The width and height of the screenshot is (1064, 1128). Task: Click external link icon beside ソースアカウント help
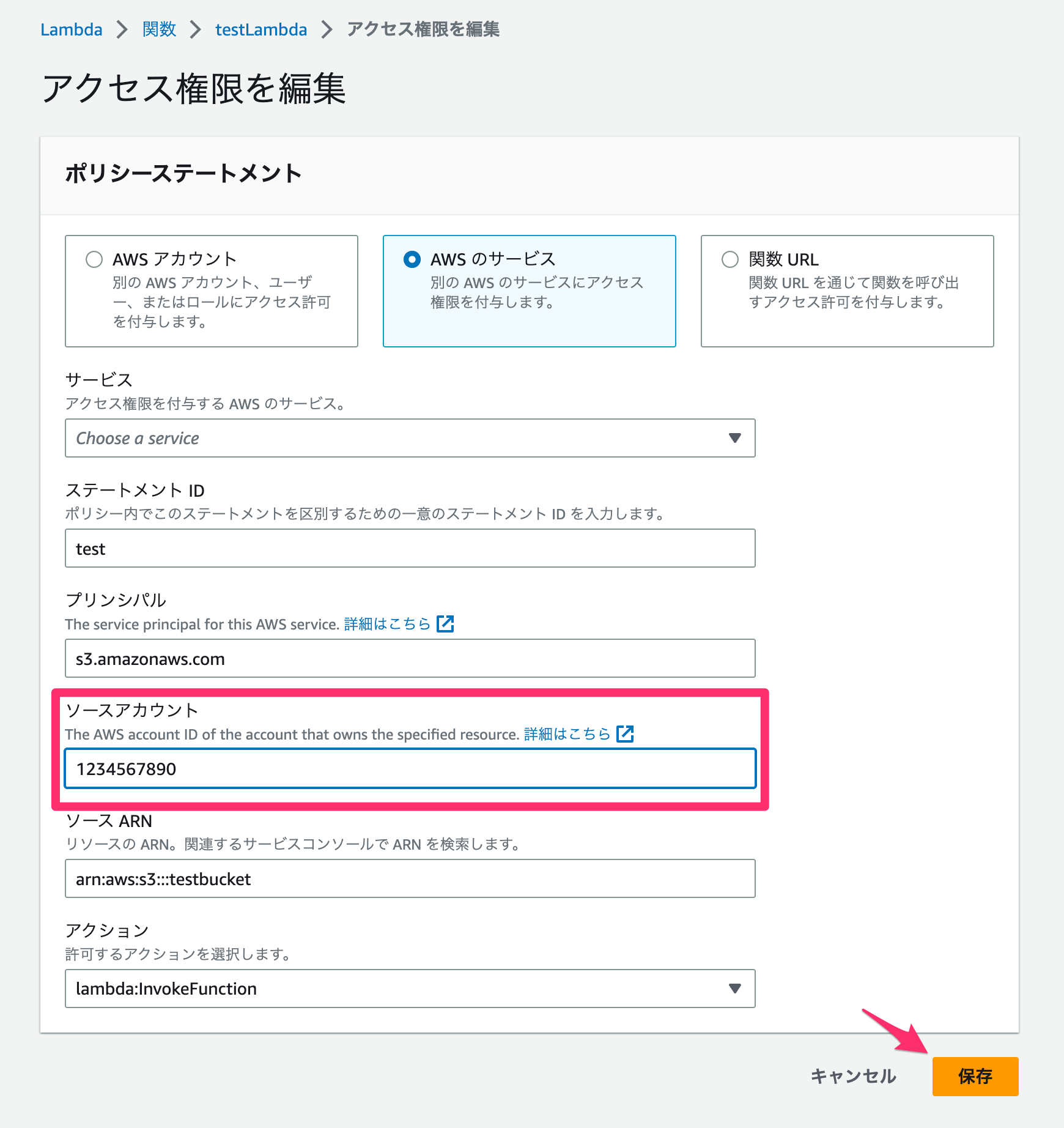625,734
